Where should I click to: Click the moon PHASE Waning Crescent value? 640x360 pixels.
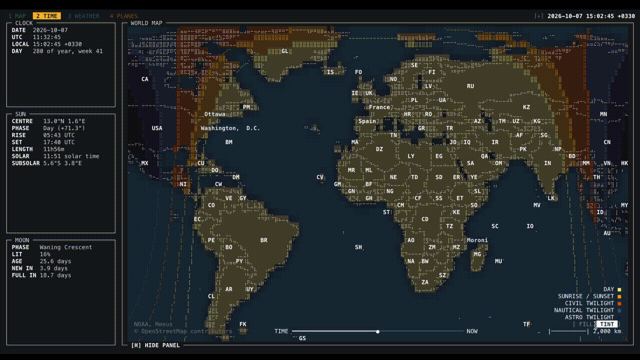coord(66,247)
